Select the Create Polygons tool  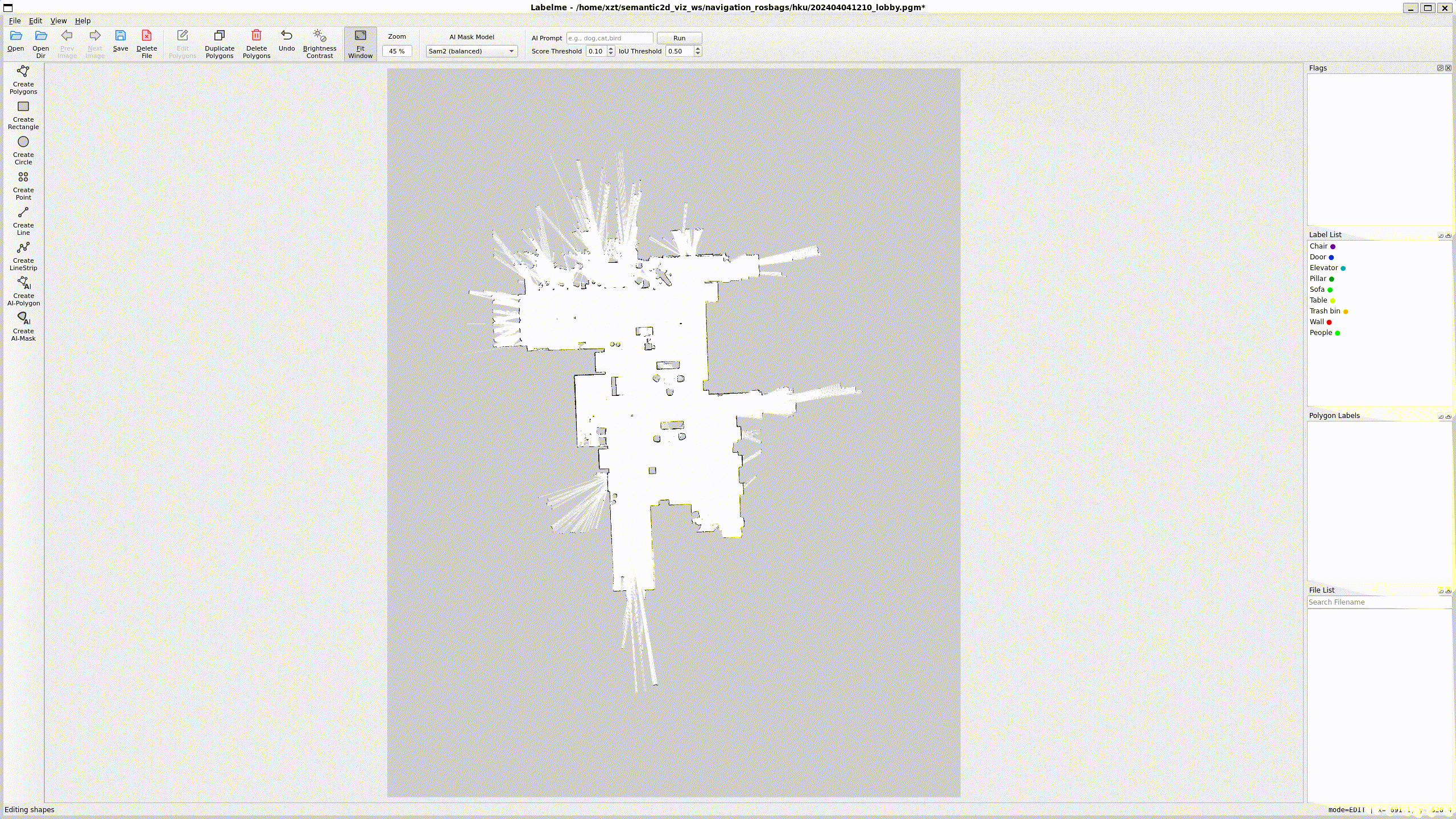click(23, 79)
